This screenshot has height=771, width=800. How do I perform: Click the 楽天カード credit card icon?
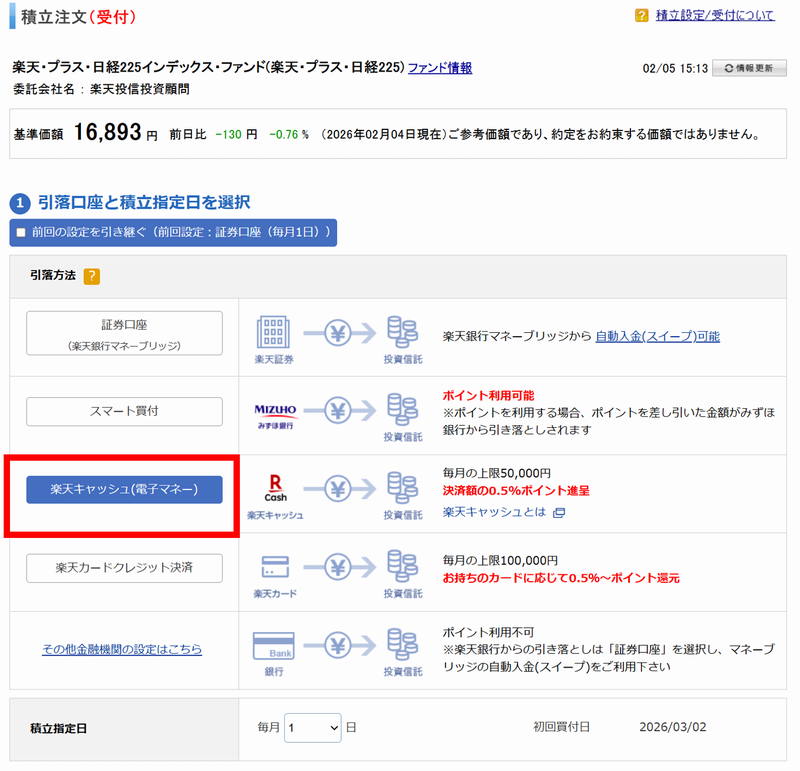click(x=274, y=567)
